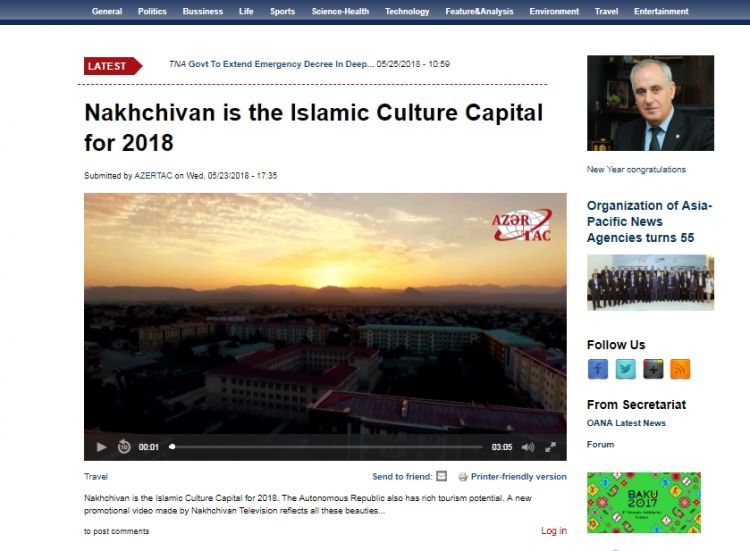The image size is (750, 551).
Task: Play the Nakhchivan promotional video
Action: pos(101,447)
